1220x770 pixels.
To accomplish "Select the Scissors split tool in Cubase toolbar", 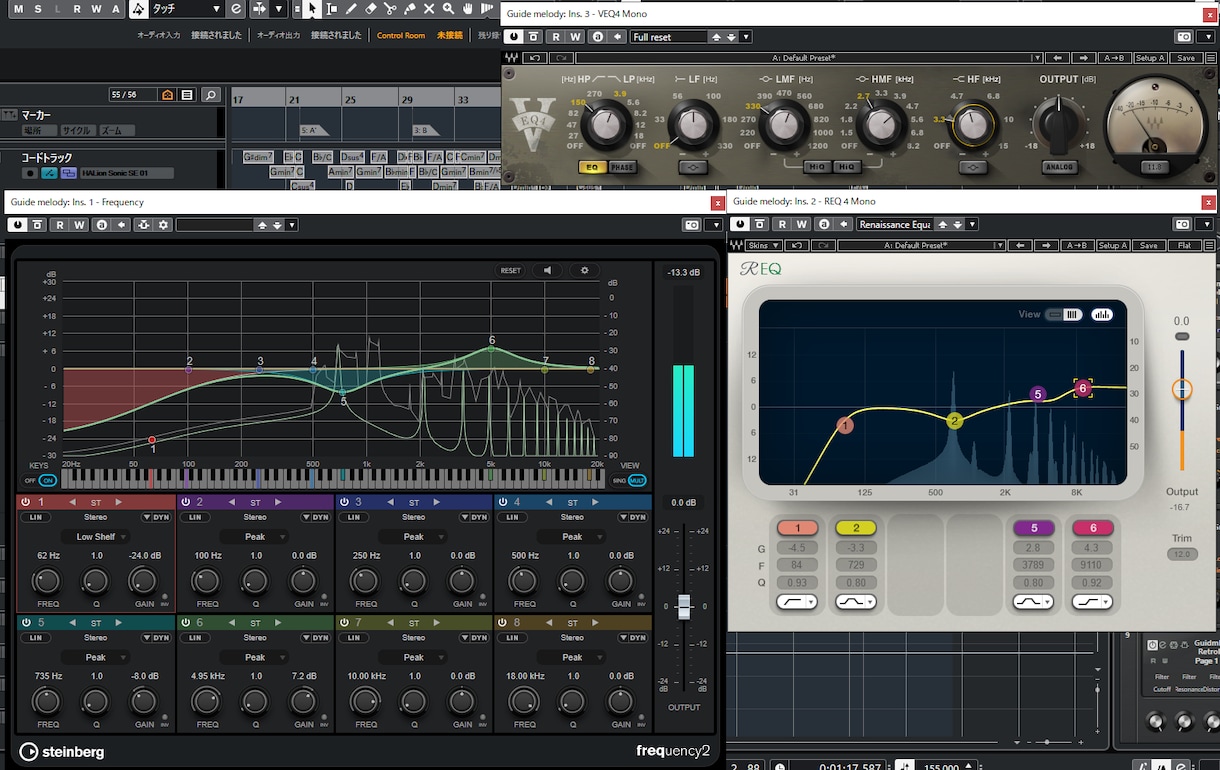I will pos(390,9).
